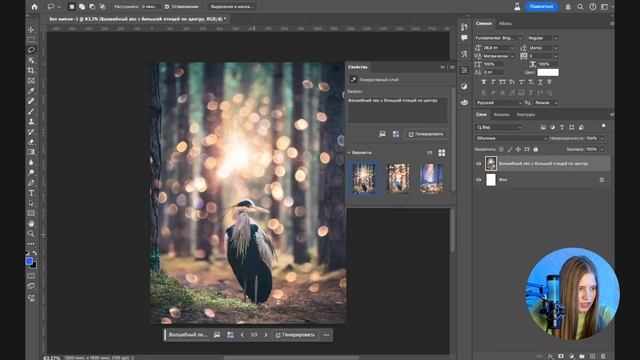Select the Path Selection tool
The height and width of the screenshot is (360, 640).
pyautogui.click(x=31, y=203)
